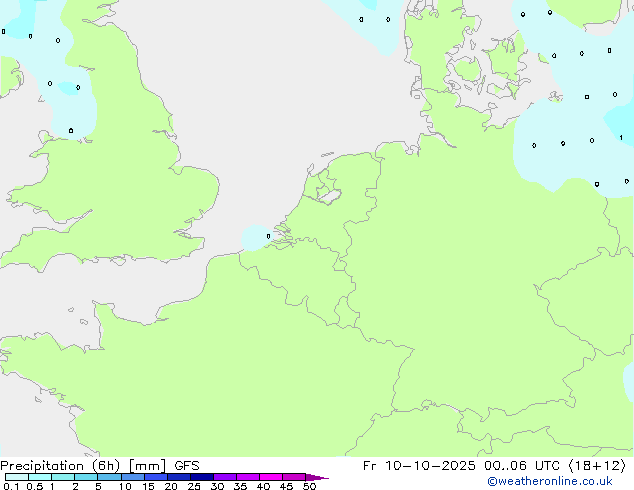Viewport: 634px width, 490px height.
Task: Click the '(18+12)' forecast run label
Action: [x=597, y=466]
